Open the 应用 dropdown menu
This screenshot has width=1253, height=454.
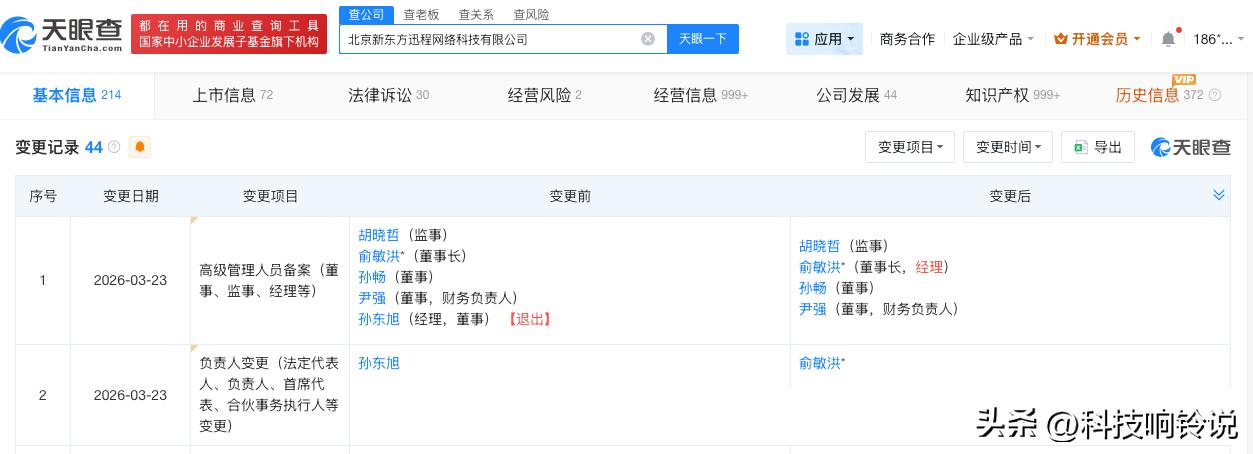825,39
